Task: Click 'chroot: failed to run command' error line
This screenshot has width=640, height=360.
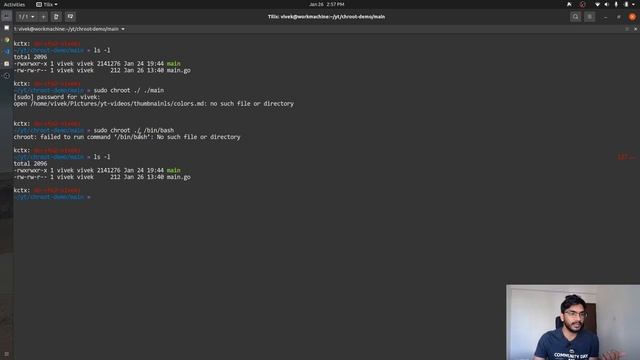Action: coord(127,137)
